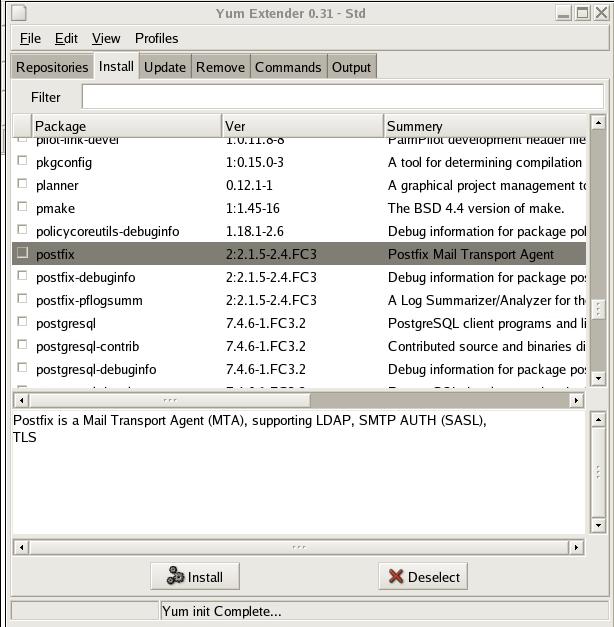Image resolution: width=614 pixels, height=627 pixels.
Task: Sort list by Package column header
Action: (x=126, y=126)
